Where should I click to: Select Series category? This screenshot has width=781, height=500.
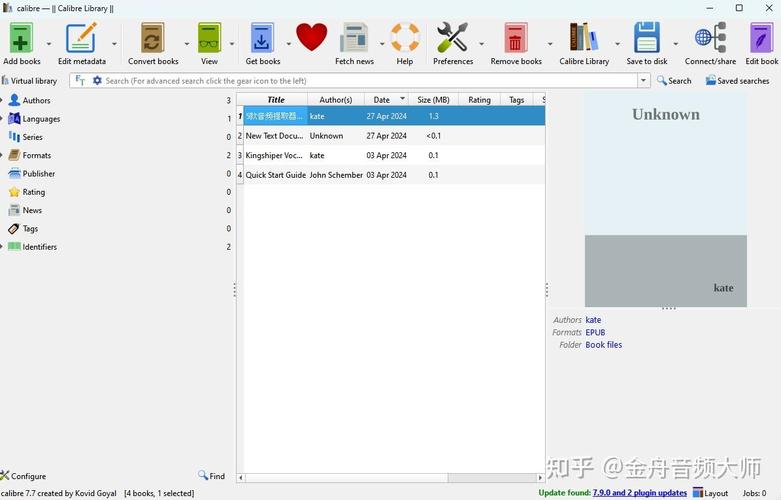pos(32,137)
